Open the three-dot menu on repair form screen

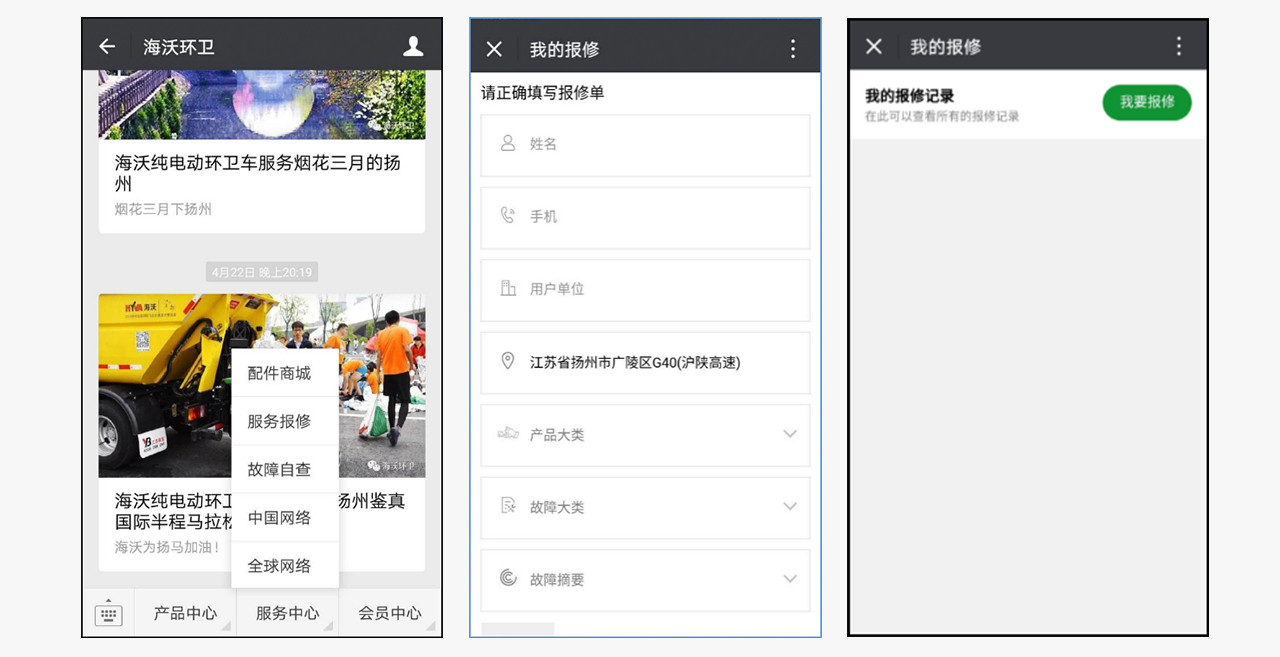pos(793,49)
